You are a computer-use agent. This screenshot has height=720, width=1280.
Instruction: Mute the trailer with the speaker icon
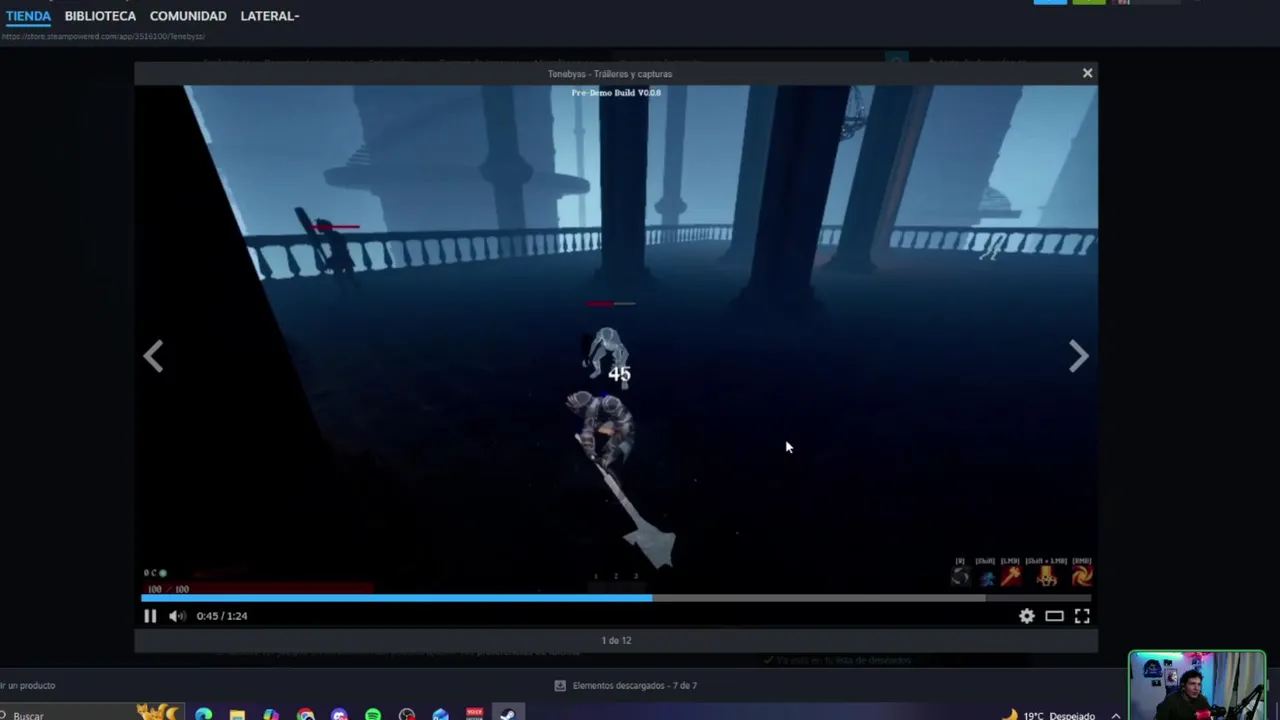pyautogui.click(x=177, y=616)
